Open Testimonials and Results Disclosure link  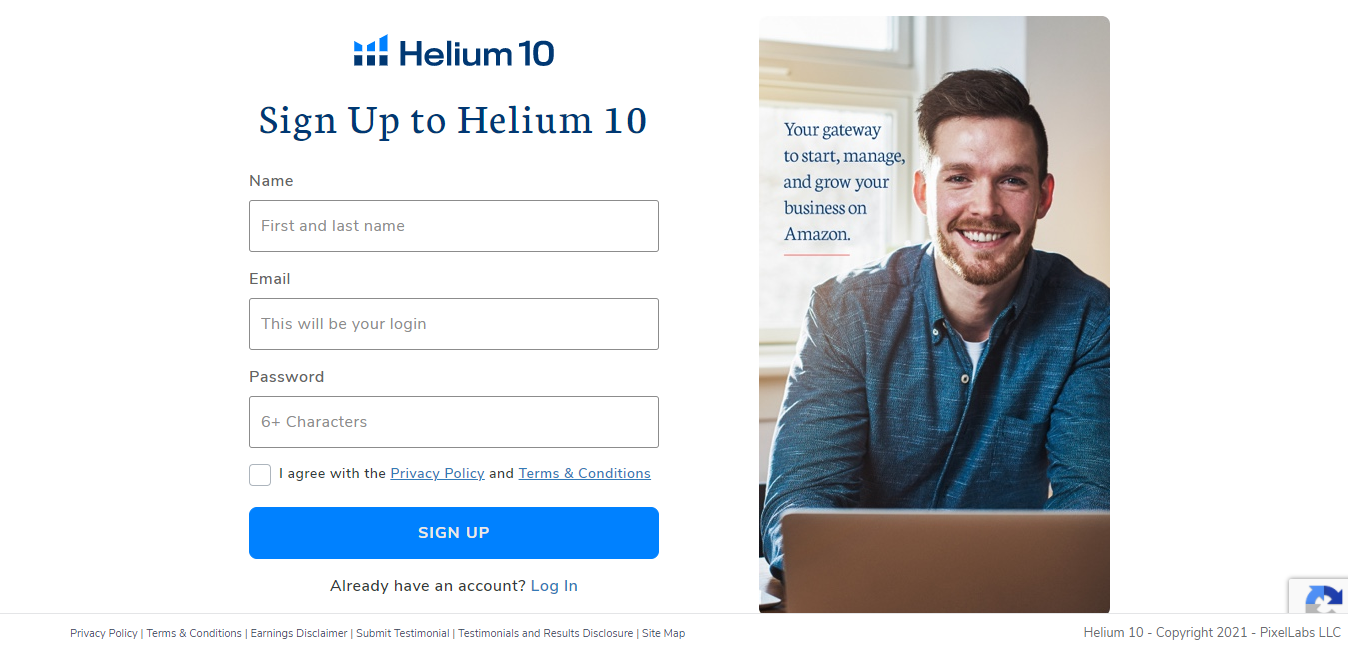(x=546, y=633)
